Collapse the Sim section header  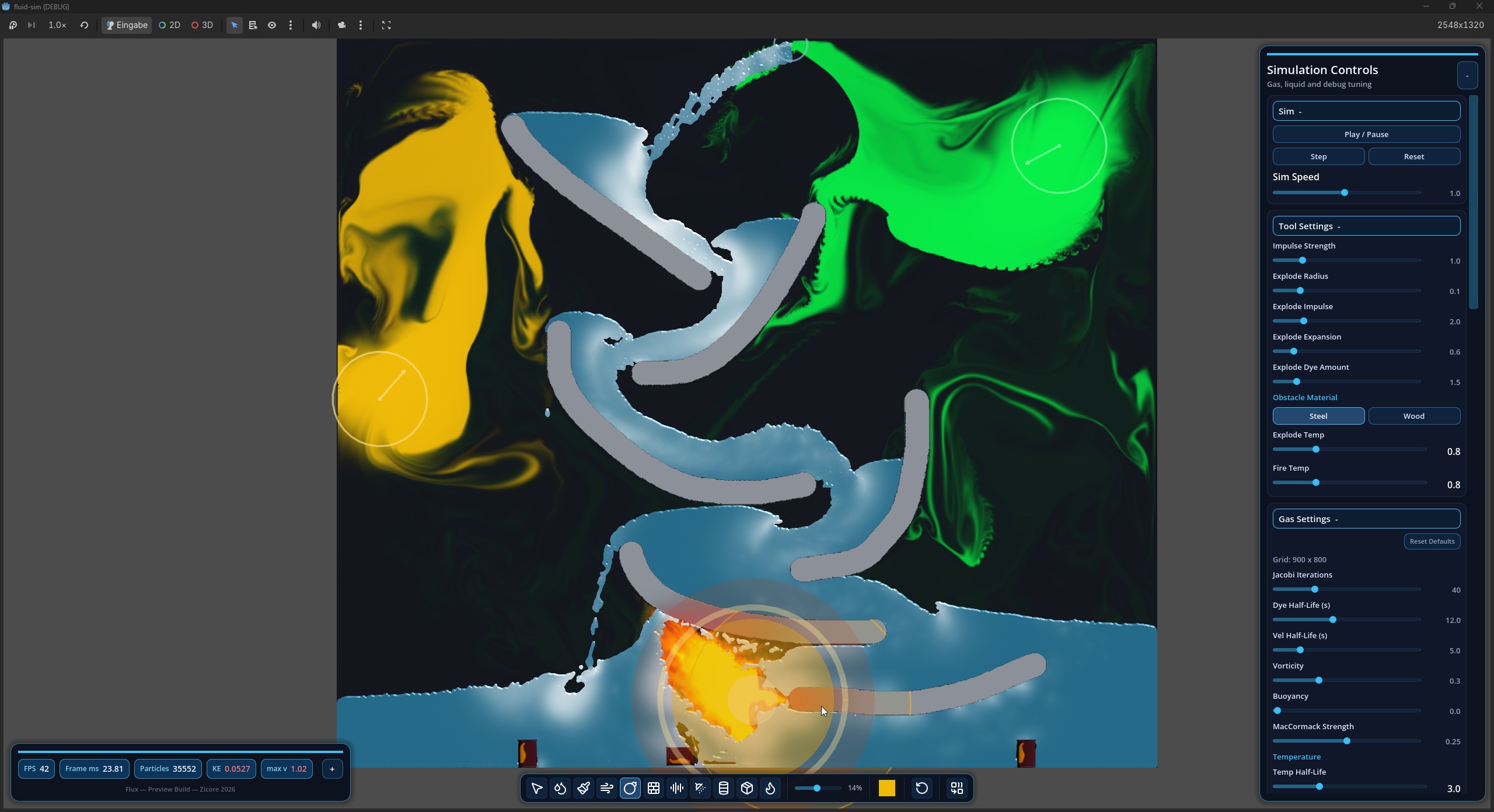(1366, 111)
